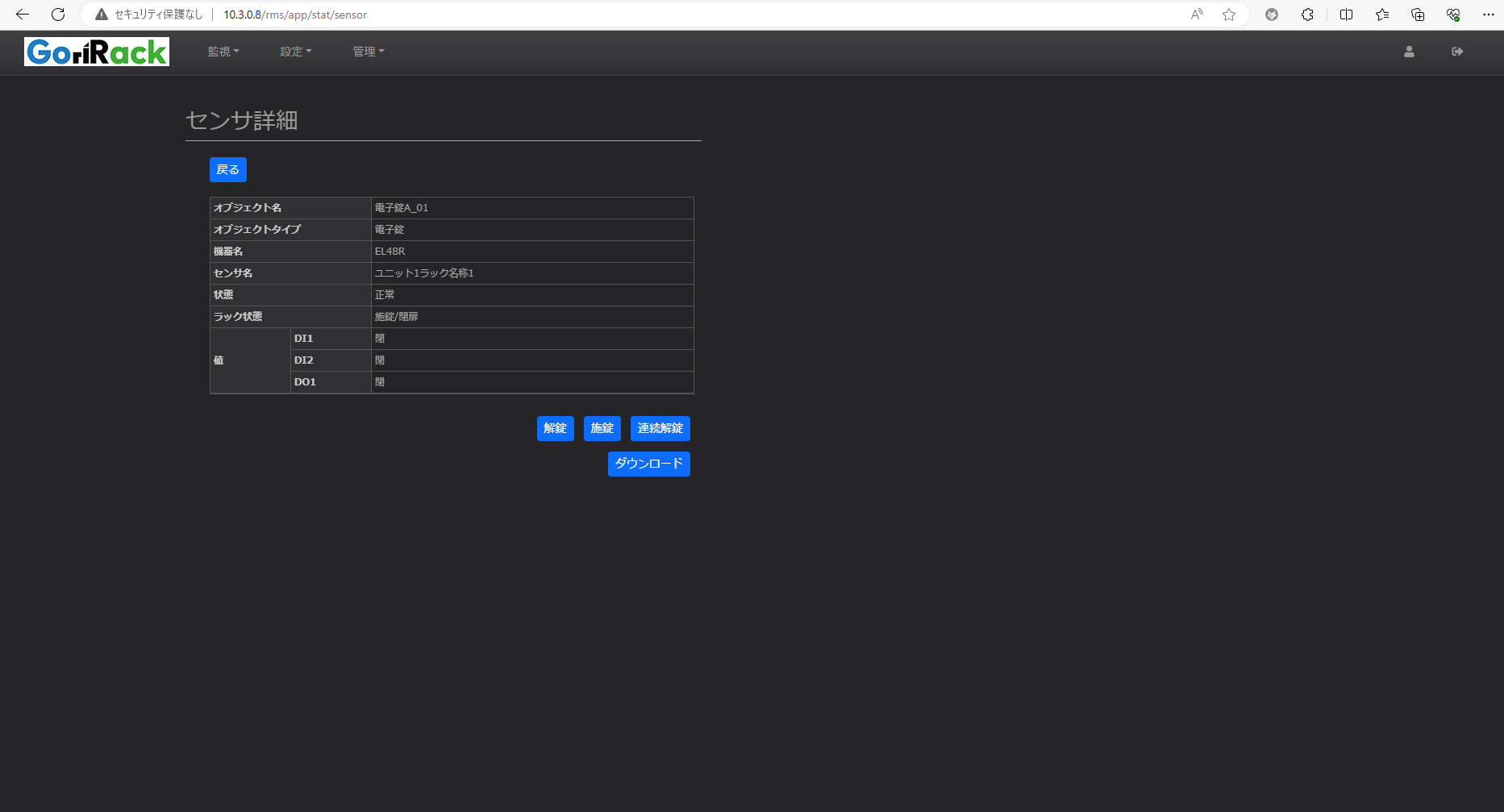This screenshot has width=1504, height=812.
Task: Expand the 監視 dropdown menu
Action: [223, 52]
